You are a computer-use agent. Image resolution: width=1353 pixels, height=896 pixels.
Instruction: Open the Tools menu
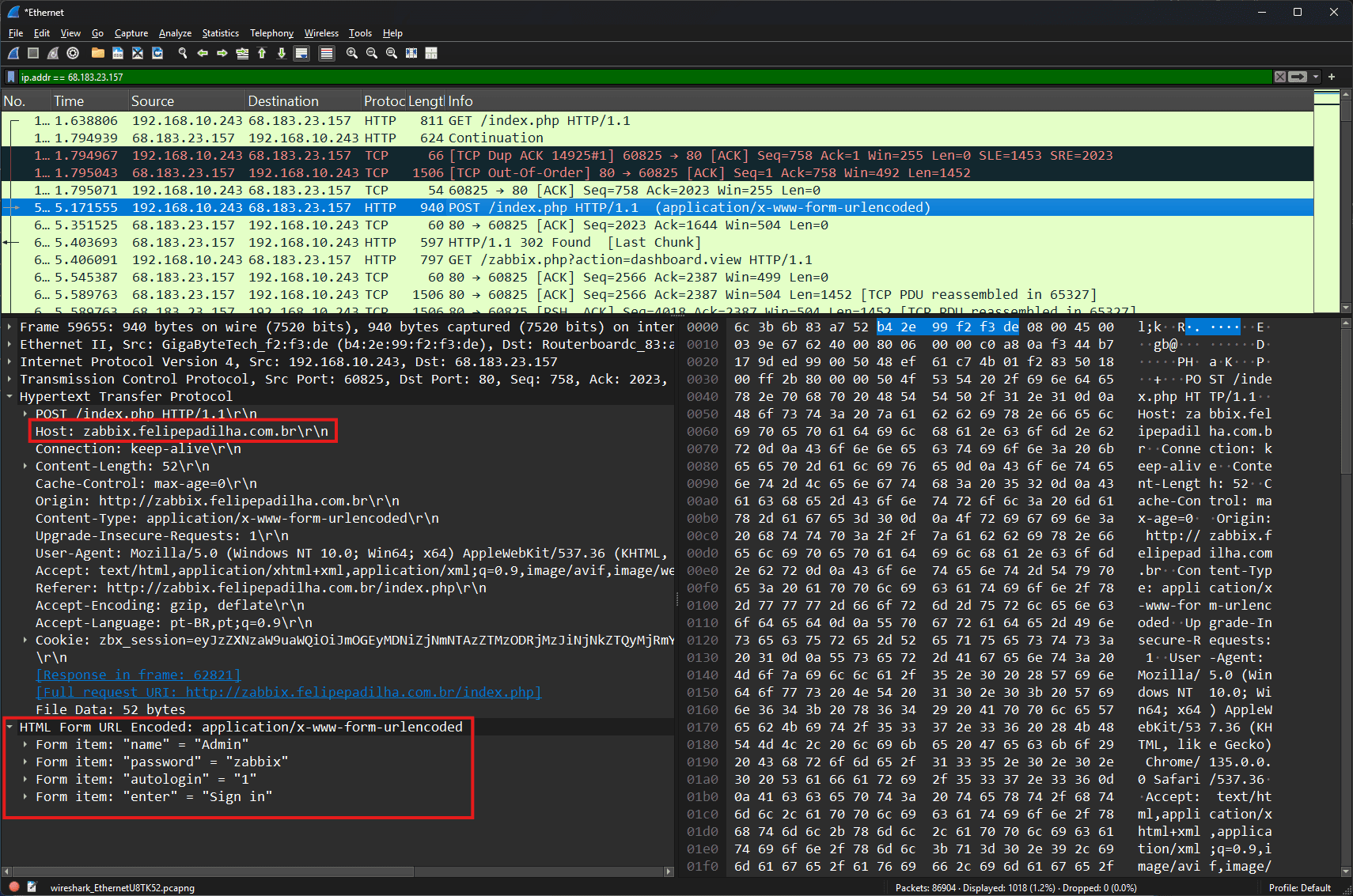(360, 33)
